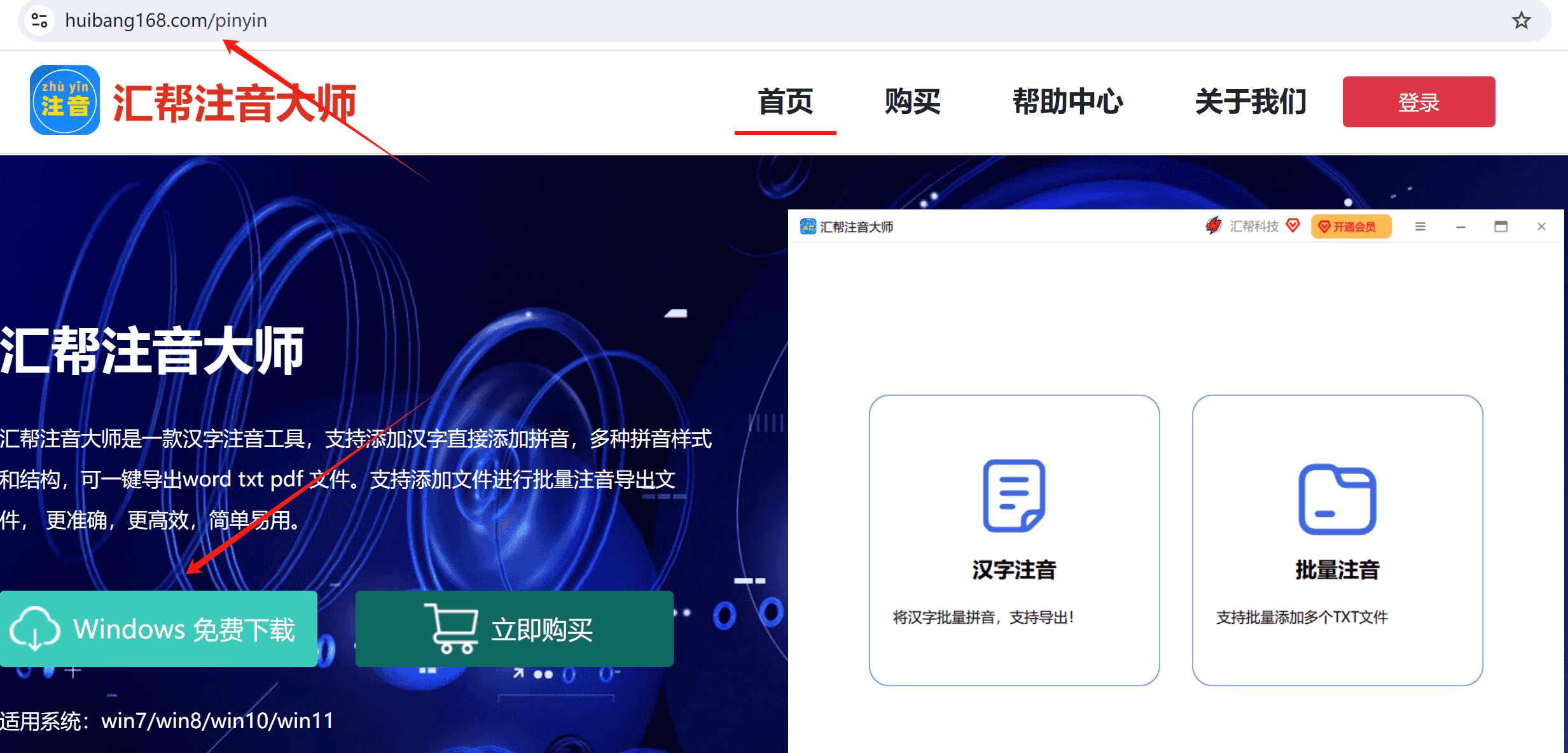Click the app window's small 汇帮注音大师 icon

808,227
